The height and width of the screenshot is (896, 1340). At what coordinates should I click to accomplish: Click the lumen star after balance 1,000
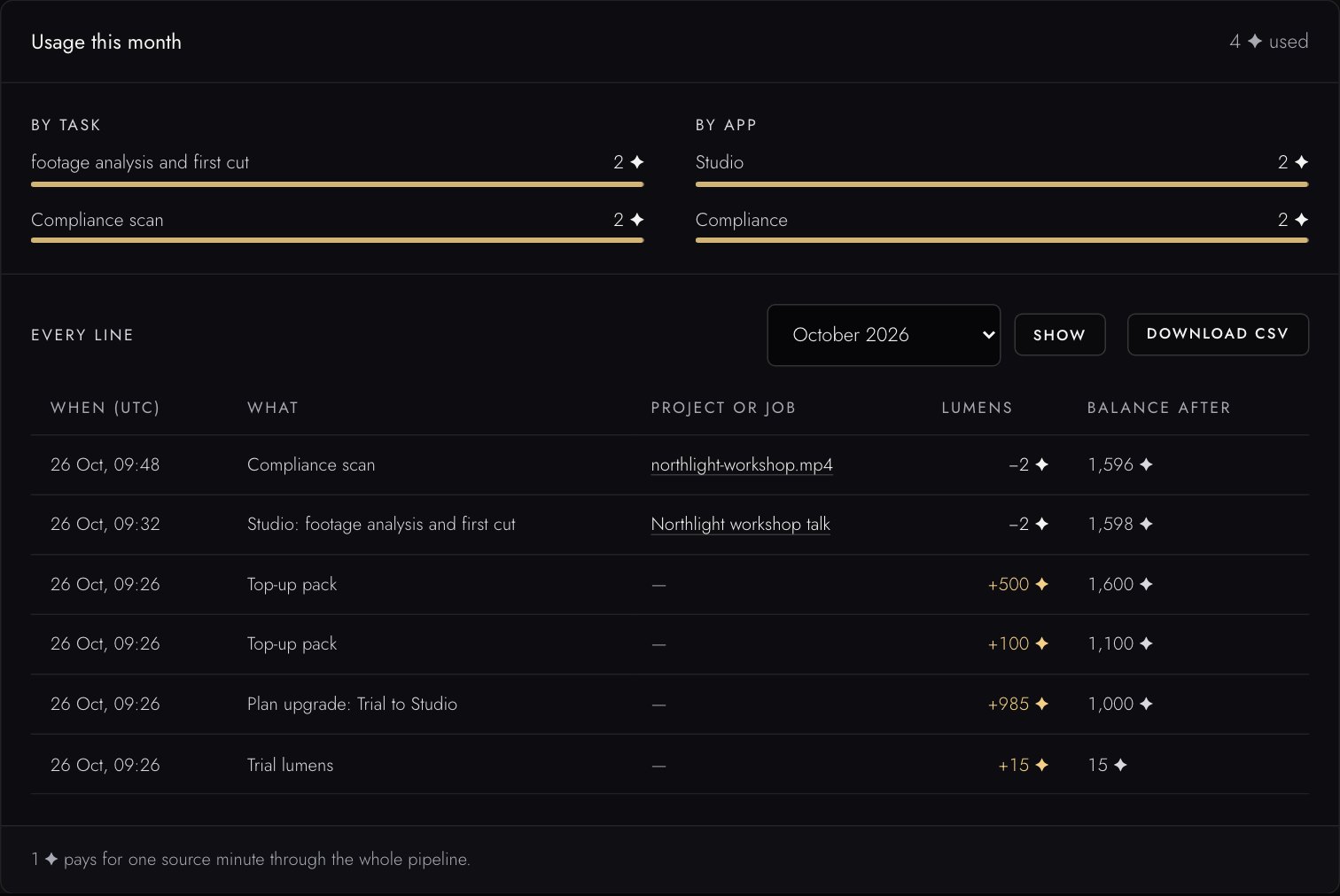[x=1146, y=704]
